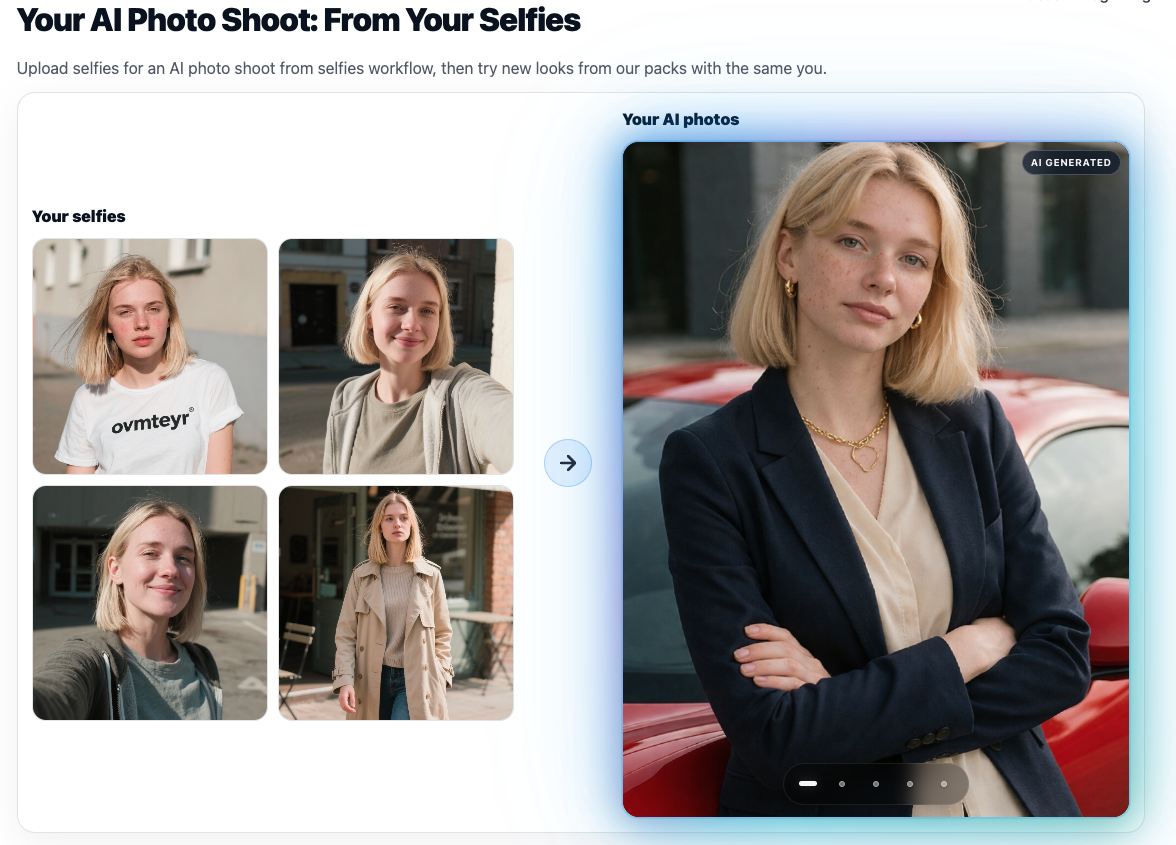Select the selfie with dark green jacket
The image size is (1176, 845).
(x=150, y=603)
